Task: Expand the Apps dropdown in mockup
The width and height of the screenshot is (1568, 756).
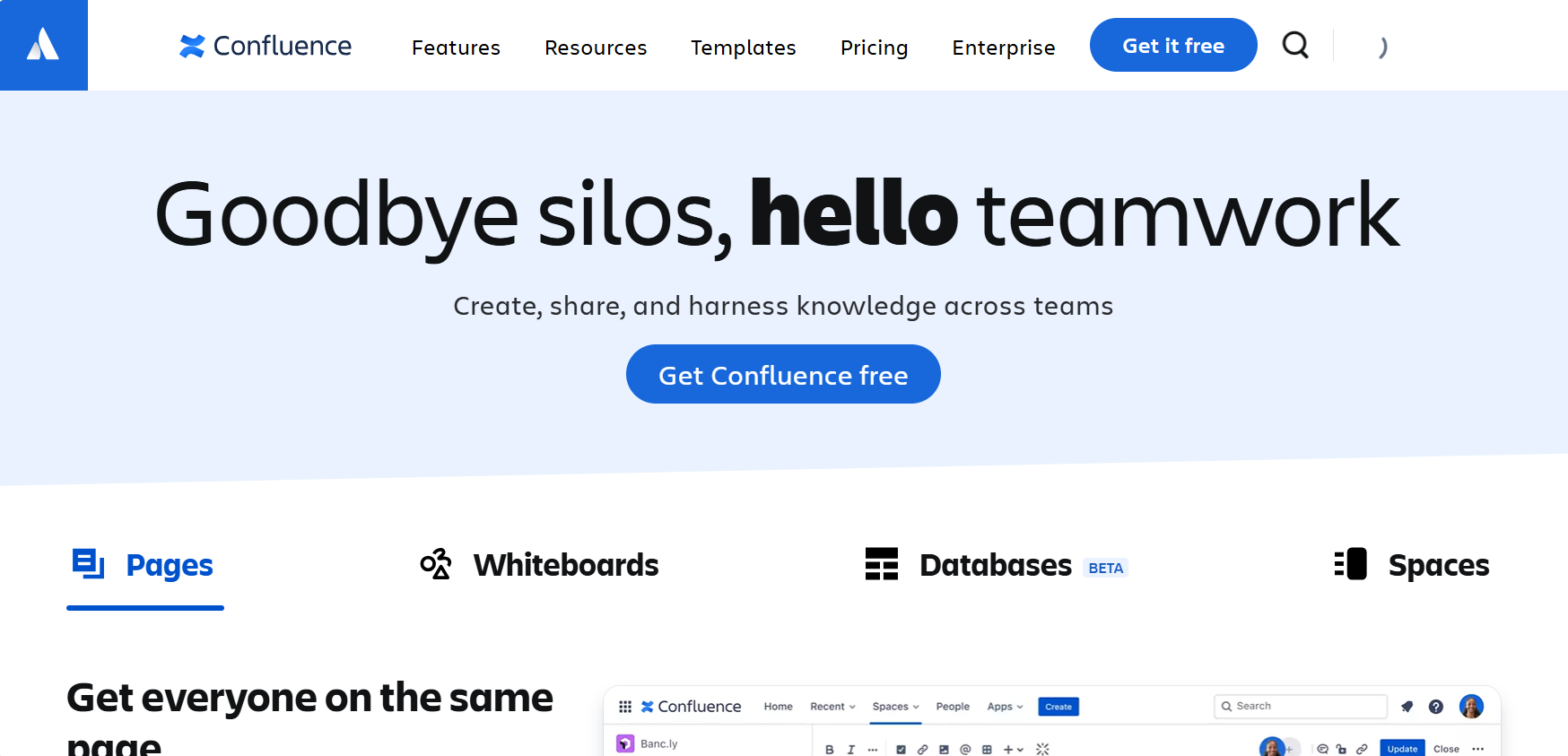Action: pyautogui.click(x=1005, y=707)
